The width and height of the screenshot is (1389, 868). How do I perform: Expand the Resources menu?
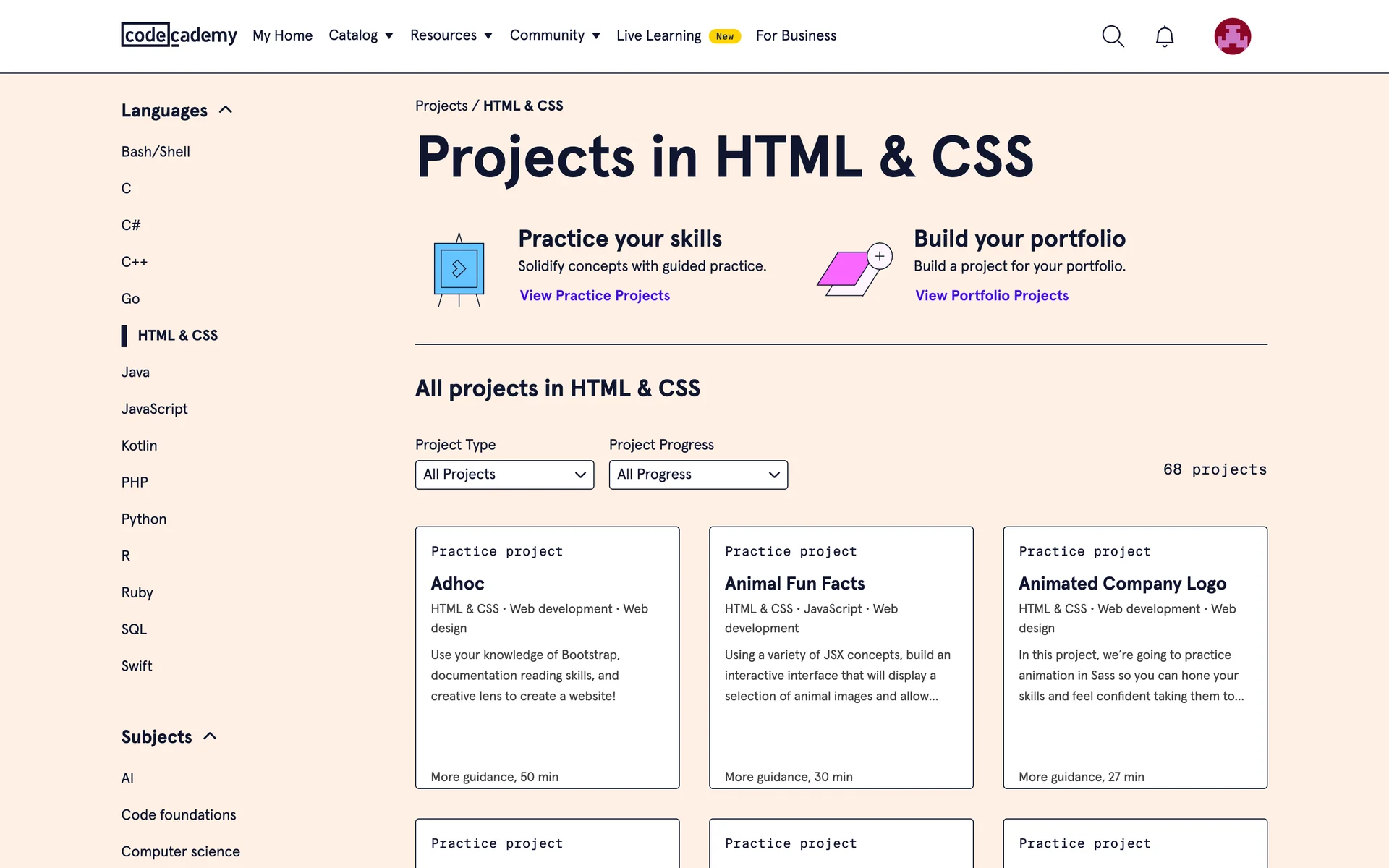[451, 35]
